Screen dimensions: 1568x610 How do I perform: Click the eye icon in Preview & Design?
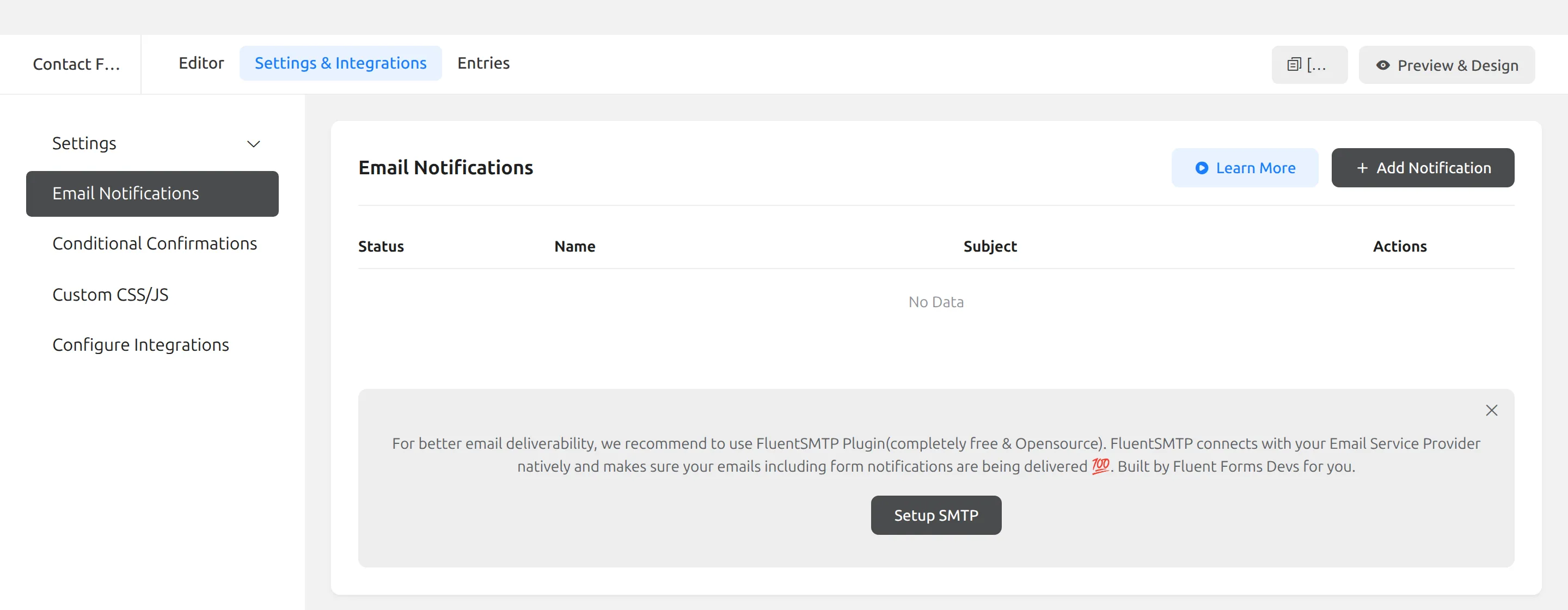(x=1383, y=65)
